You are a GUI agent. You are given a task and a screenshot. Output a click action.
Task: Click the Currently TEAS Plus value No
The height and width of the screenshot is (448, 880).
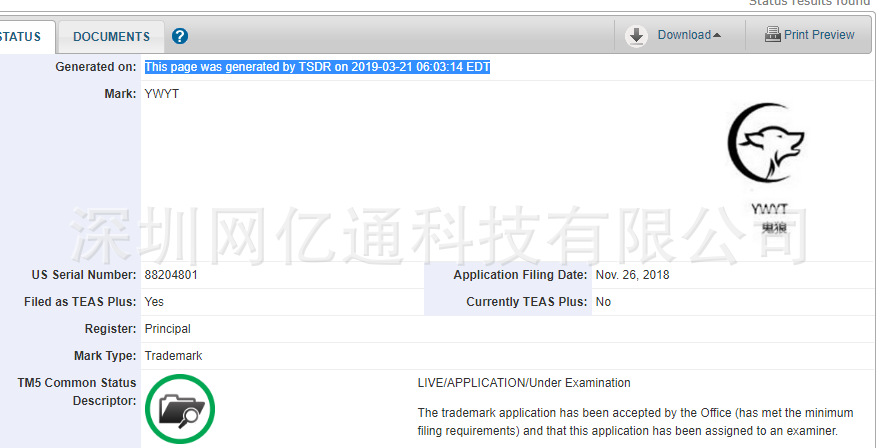pyautogui.click(x=603, y=302)
